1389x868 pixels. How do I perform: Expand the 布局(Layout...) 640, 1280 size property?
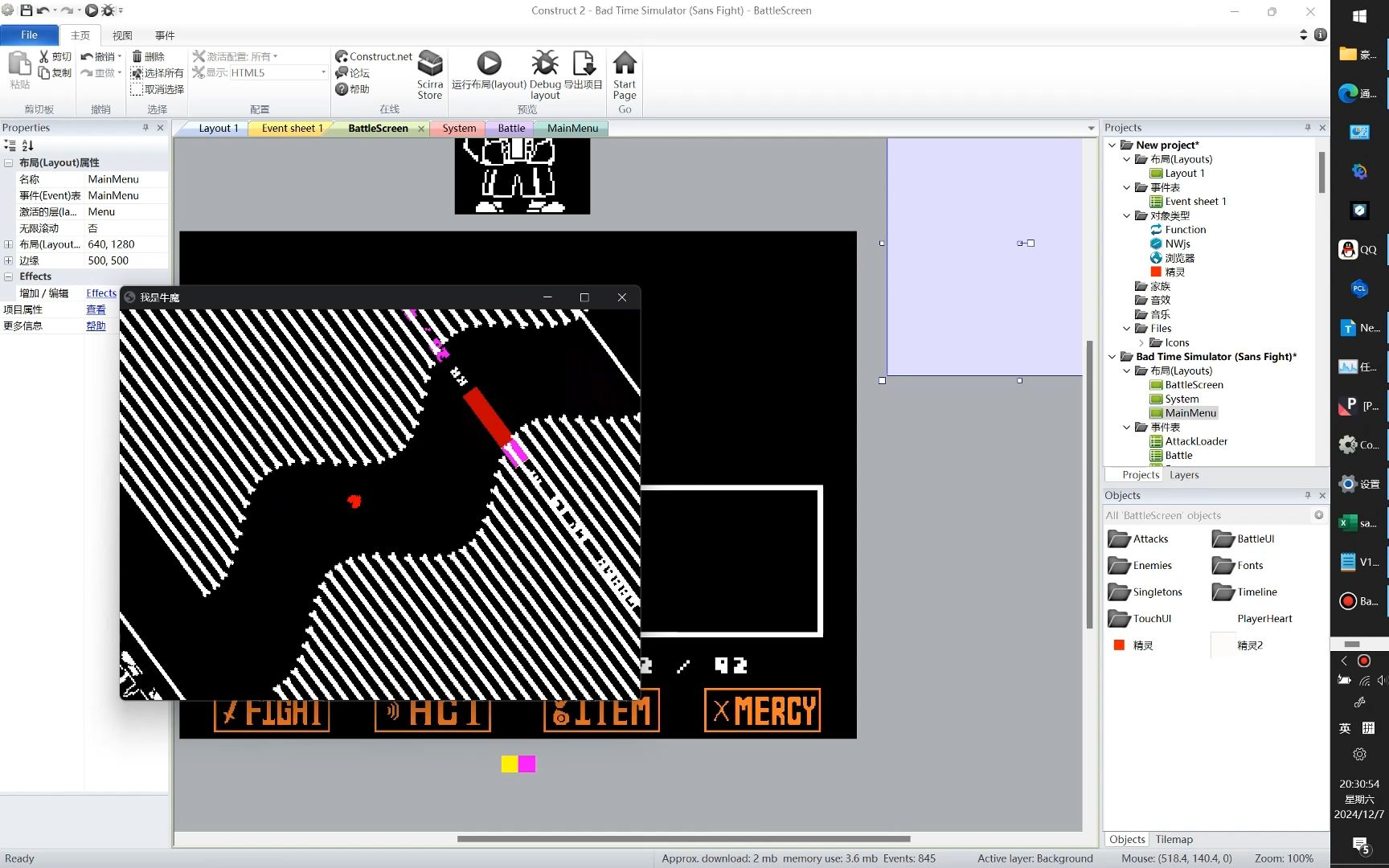coord(8,244)
